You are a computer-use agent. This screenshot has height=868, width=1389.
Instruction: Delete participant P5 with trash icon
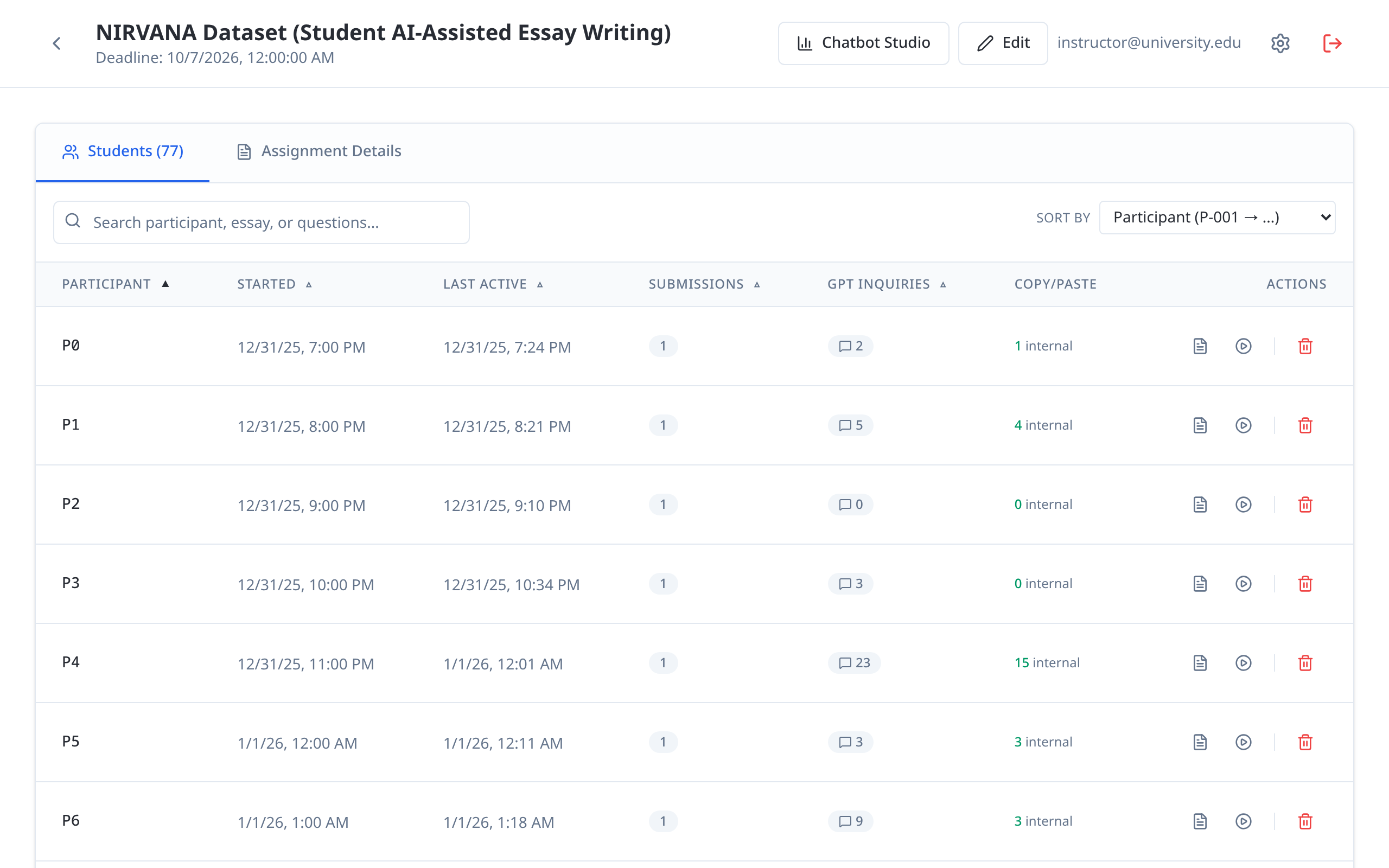(1305, 742)
